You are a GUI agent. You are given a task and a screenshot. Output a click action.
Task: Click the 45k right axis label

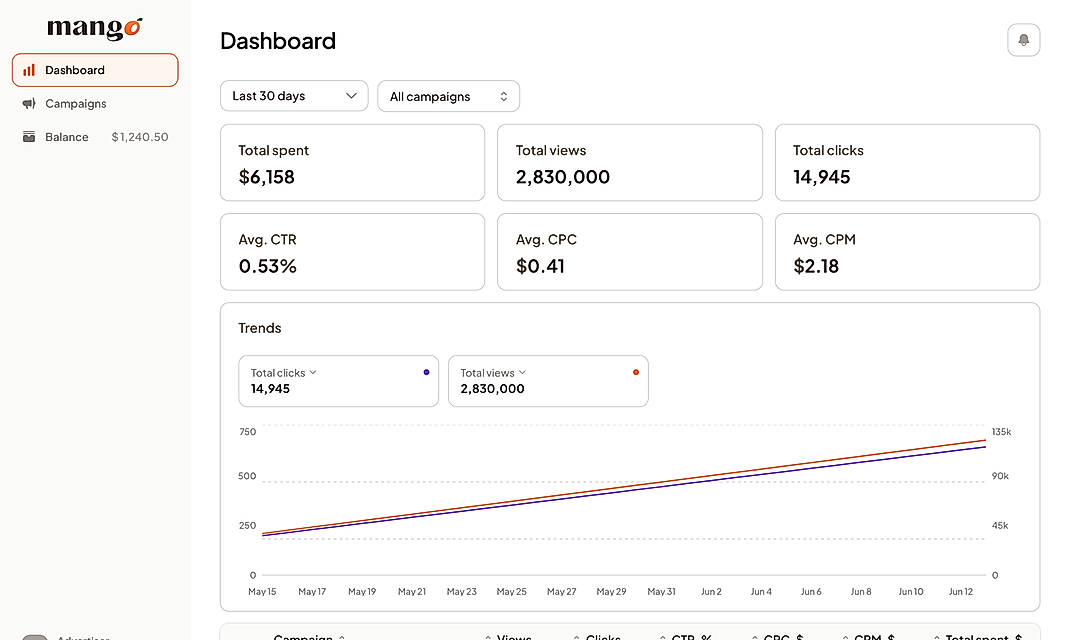[x=1000, y=526]
